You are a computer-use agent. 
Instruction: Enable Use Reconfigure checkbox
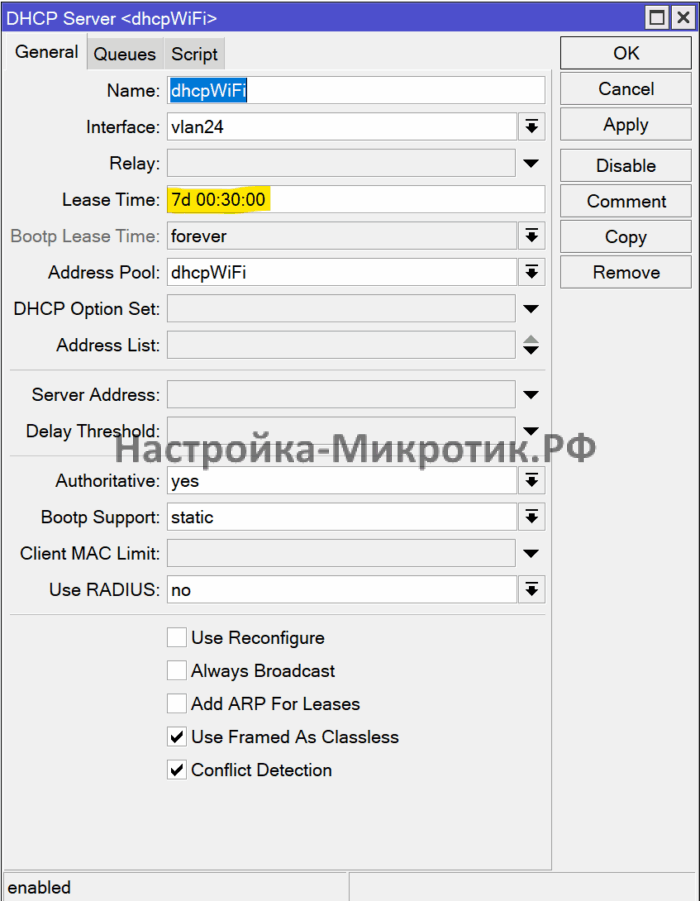177,637
